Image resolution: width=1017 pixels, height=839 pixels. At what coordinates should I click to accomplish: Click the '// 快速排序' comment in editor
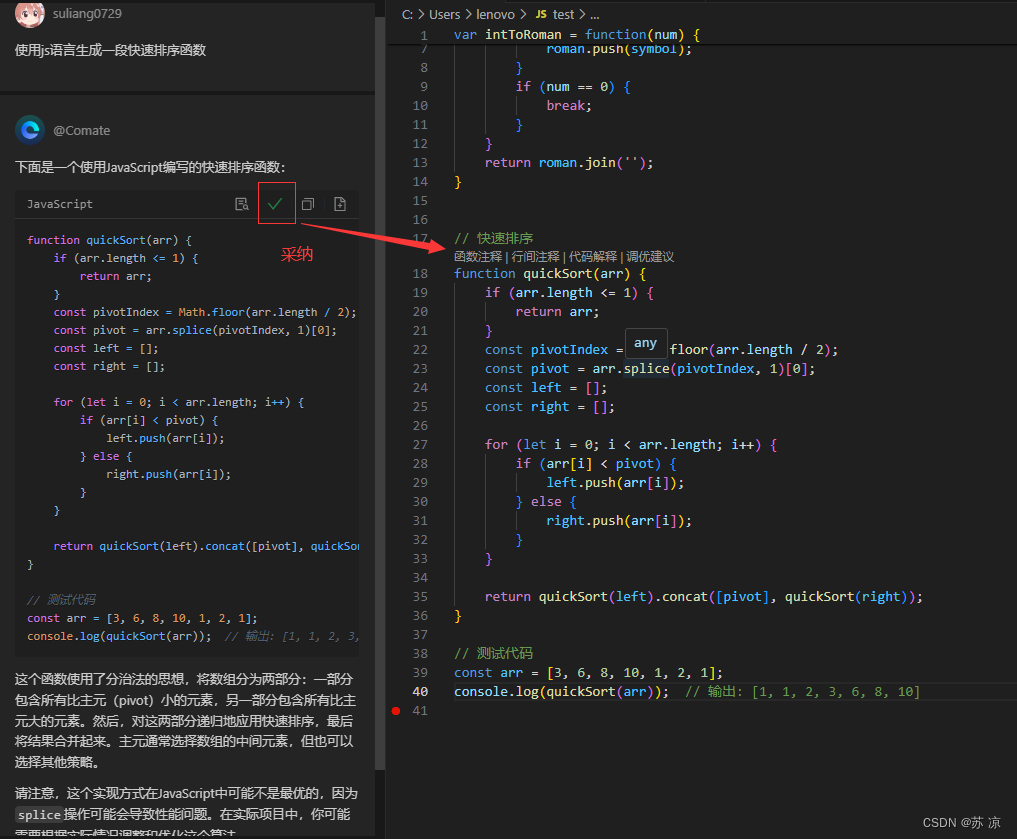click(494, 239)
